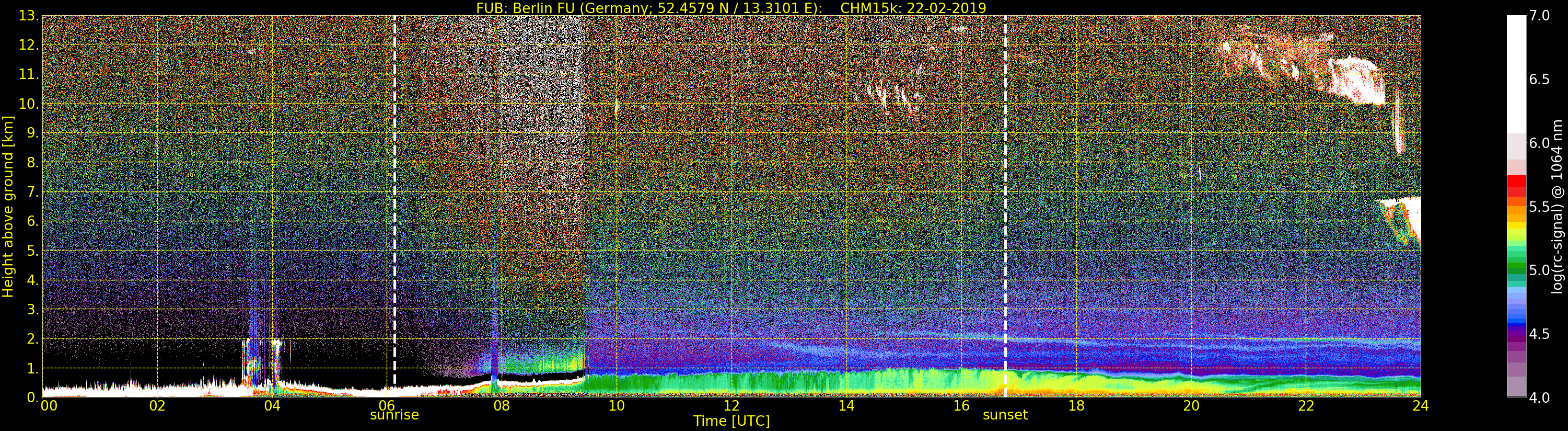This screenshot has width=1568, height=431.
Task: Click the '10.' height tick label
Action: [x=29, y=104]
